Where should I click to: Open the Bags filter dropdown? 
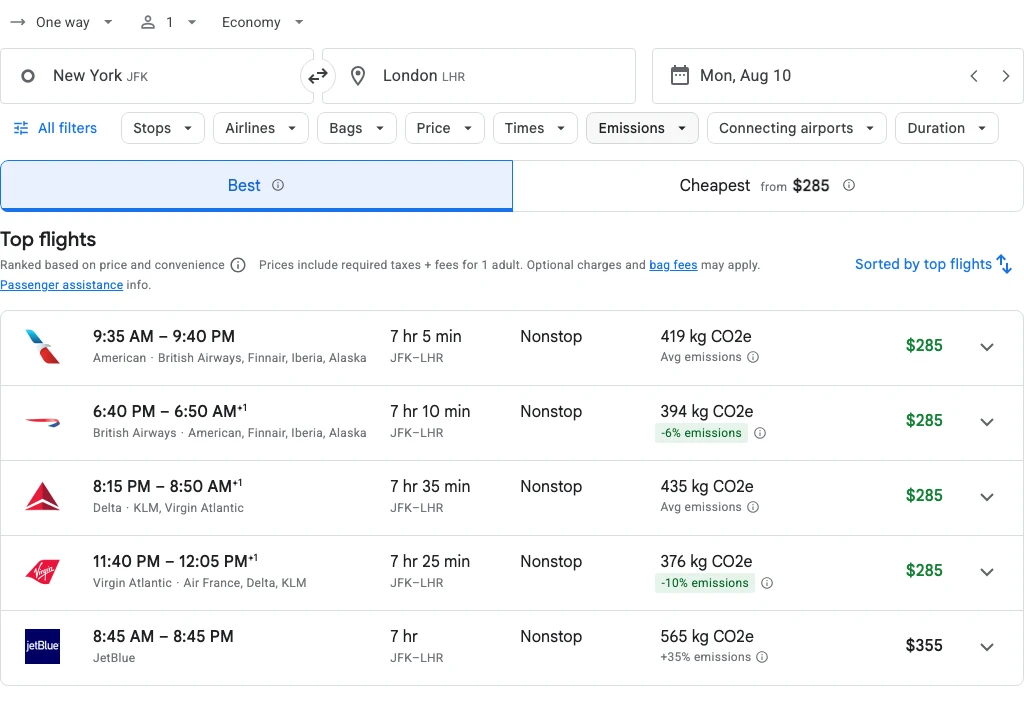357,128
